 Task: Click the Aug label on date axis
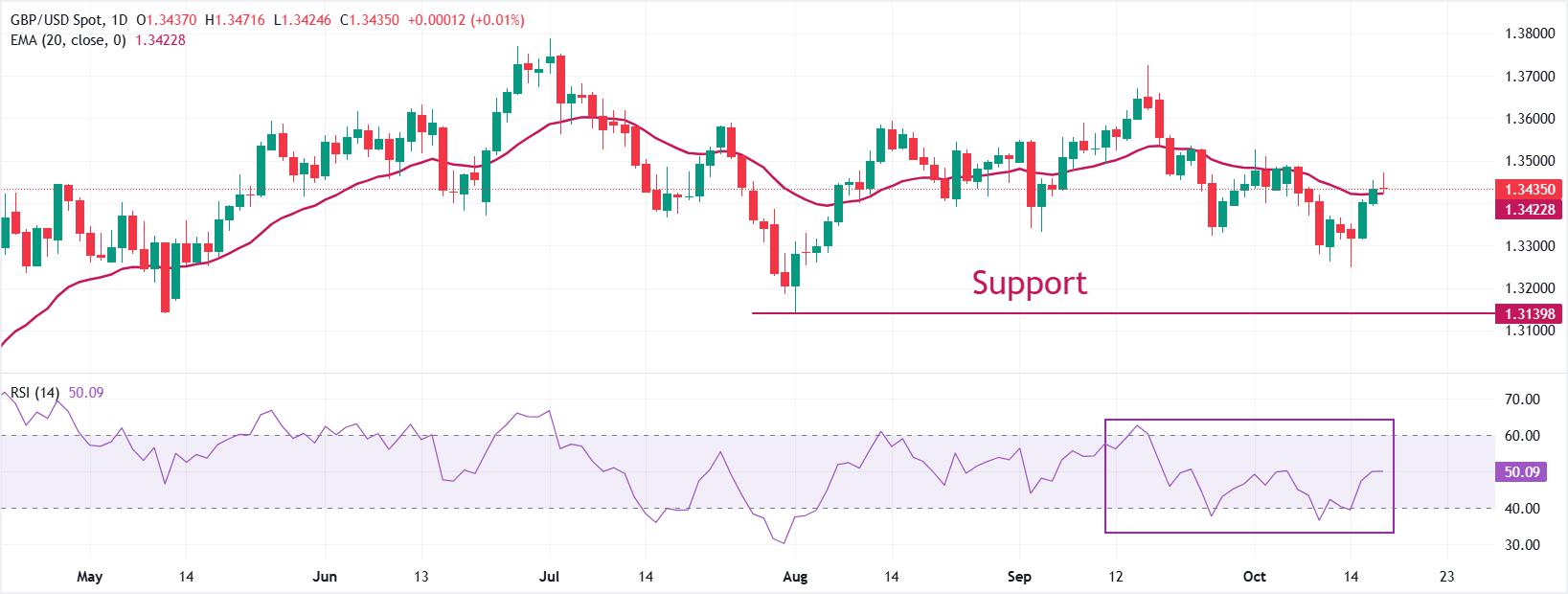click(x=796, y=577)
